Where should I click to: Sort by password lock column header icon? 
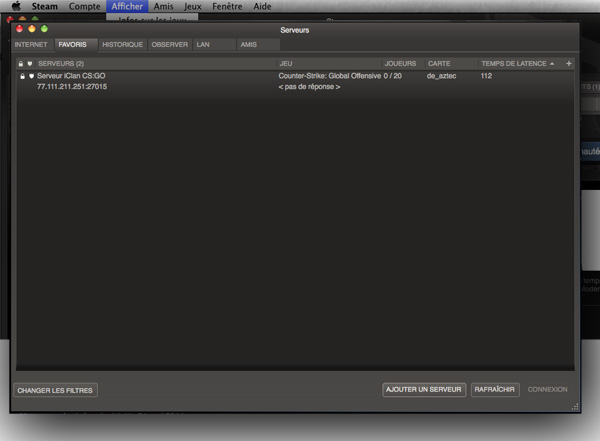click(x=21, y=64)
